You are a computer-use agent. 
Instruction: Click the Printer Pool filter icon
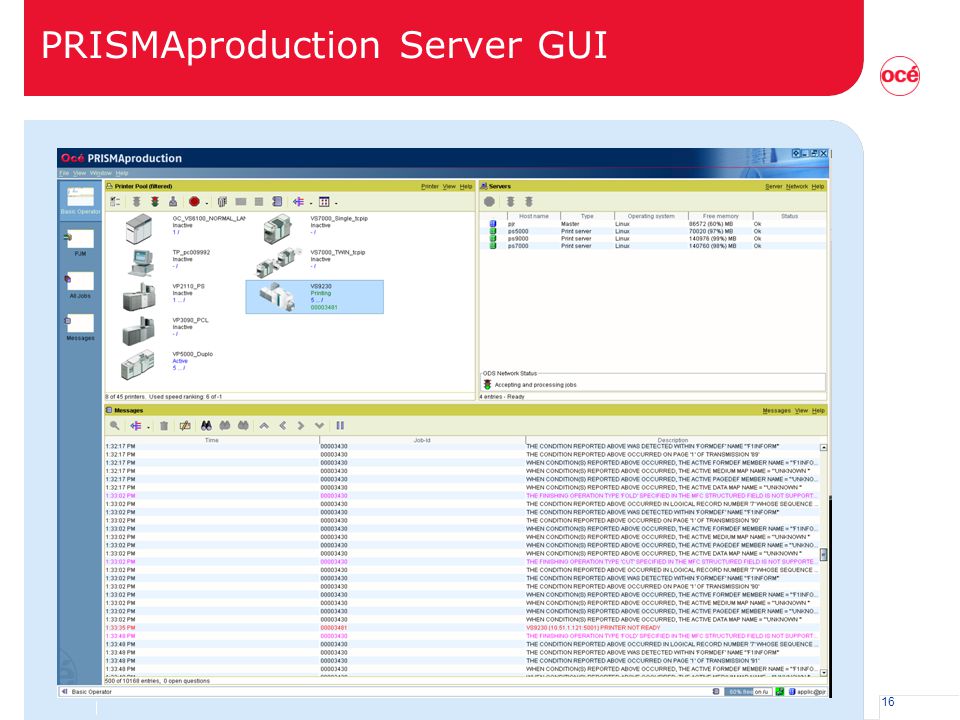point(298,201)
